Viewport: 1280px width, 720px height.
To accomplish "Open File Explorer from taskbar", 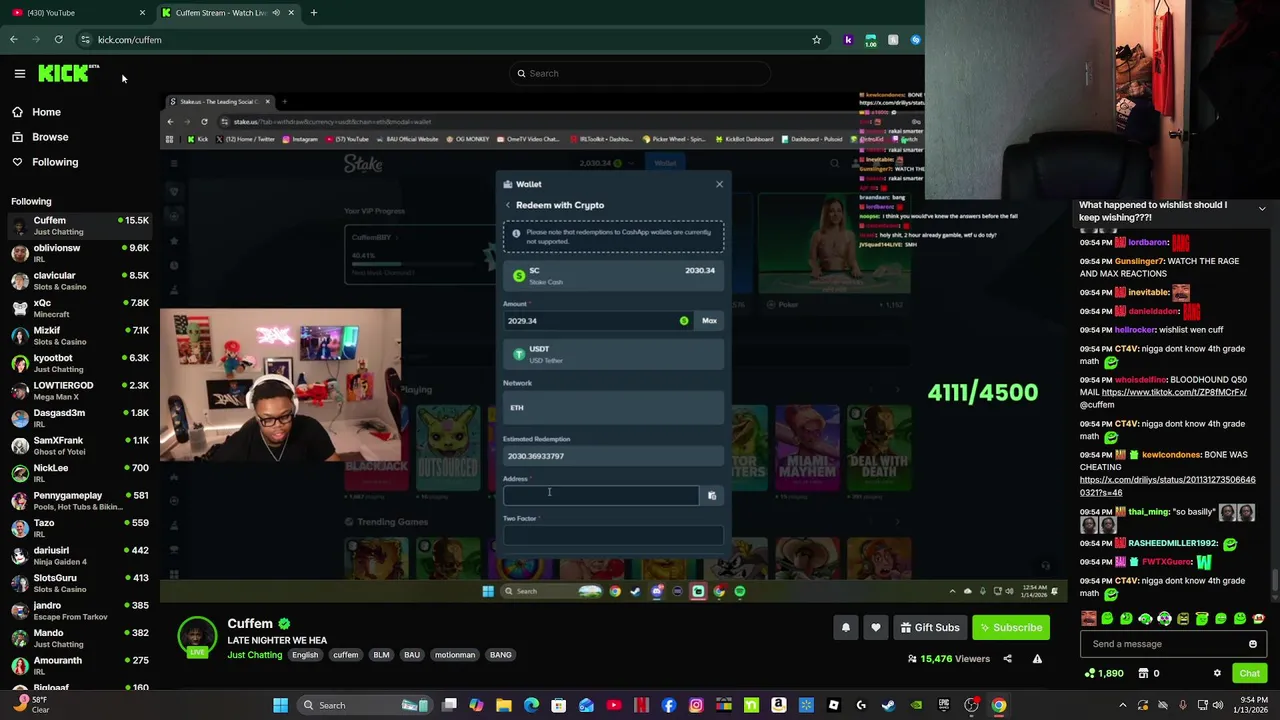I will pyautogui.click(x=504, y=705).
